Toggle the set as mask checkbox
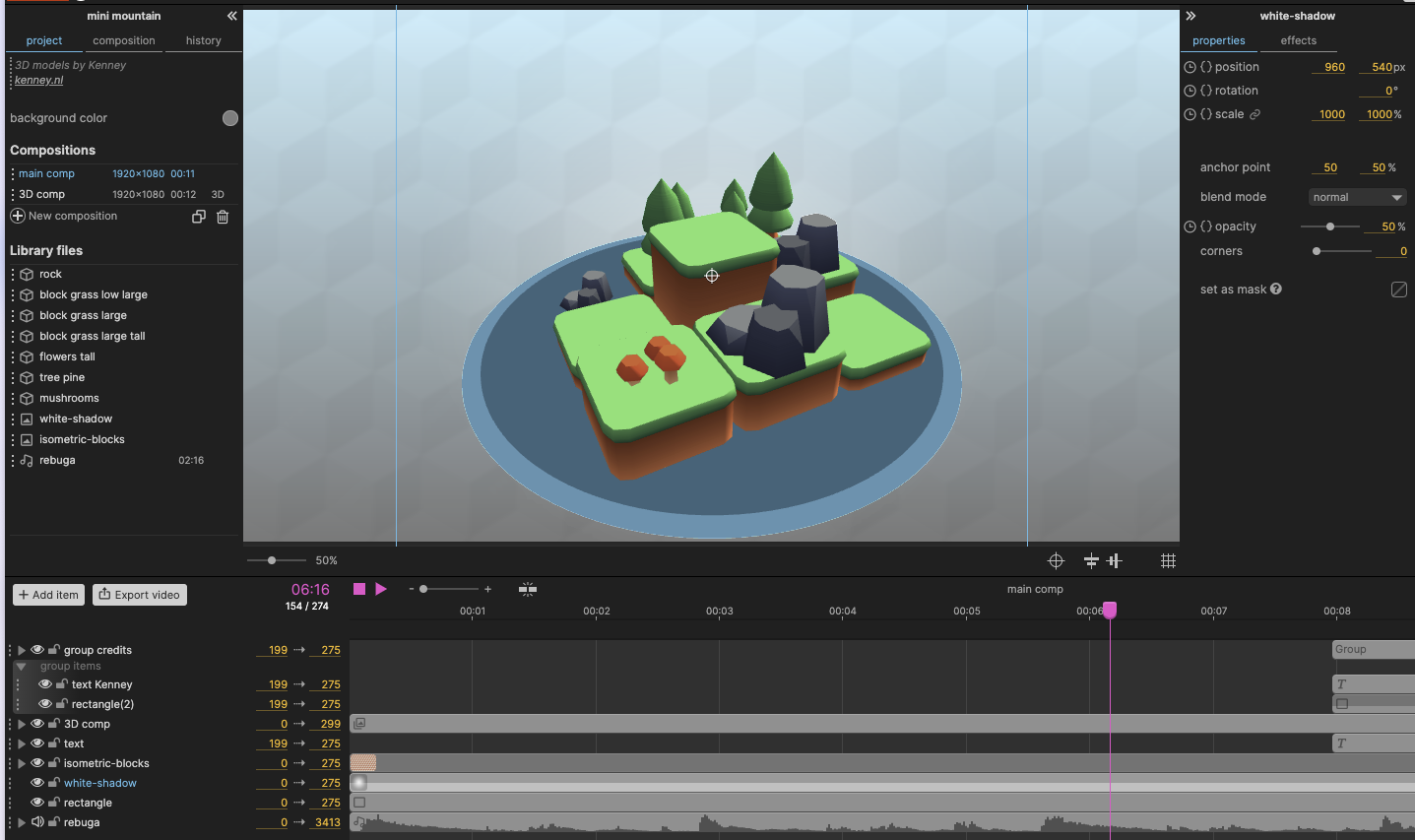The height and width of the screenshot is (840, 1415). [1398, 290]
